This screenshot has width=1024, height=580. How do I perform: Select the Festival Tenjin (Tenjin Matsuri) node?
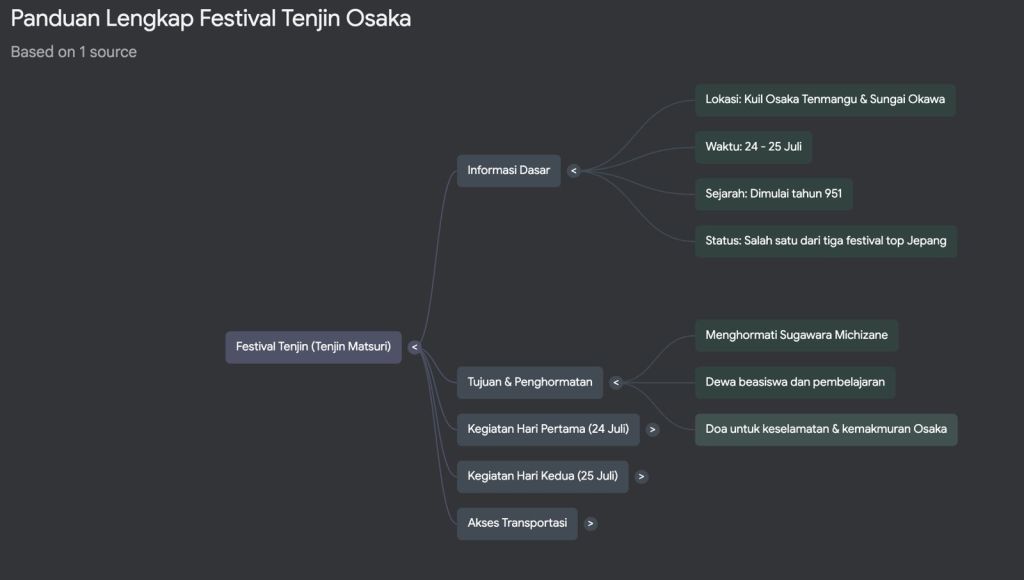[x=313, y=347]
